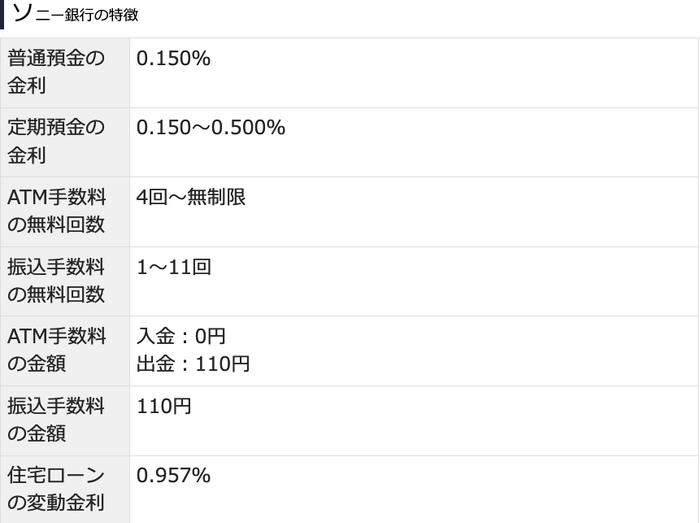
Task: Click the 1〜11回 value
Action: click(174, 267)
